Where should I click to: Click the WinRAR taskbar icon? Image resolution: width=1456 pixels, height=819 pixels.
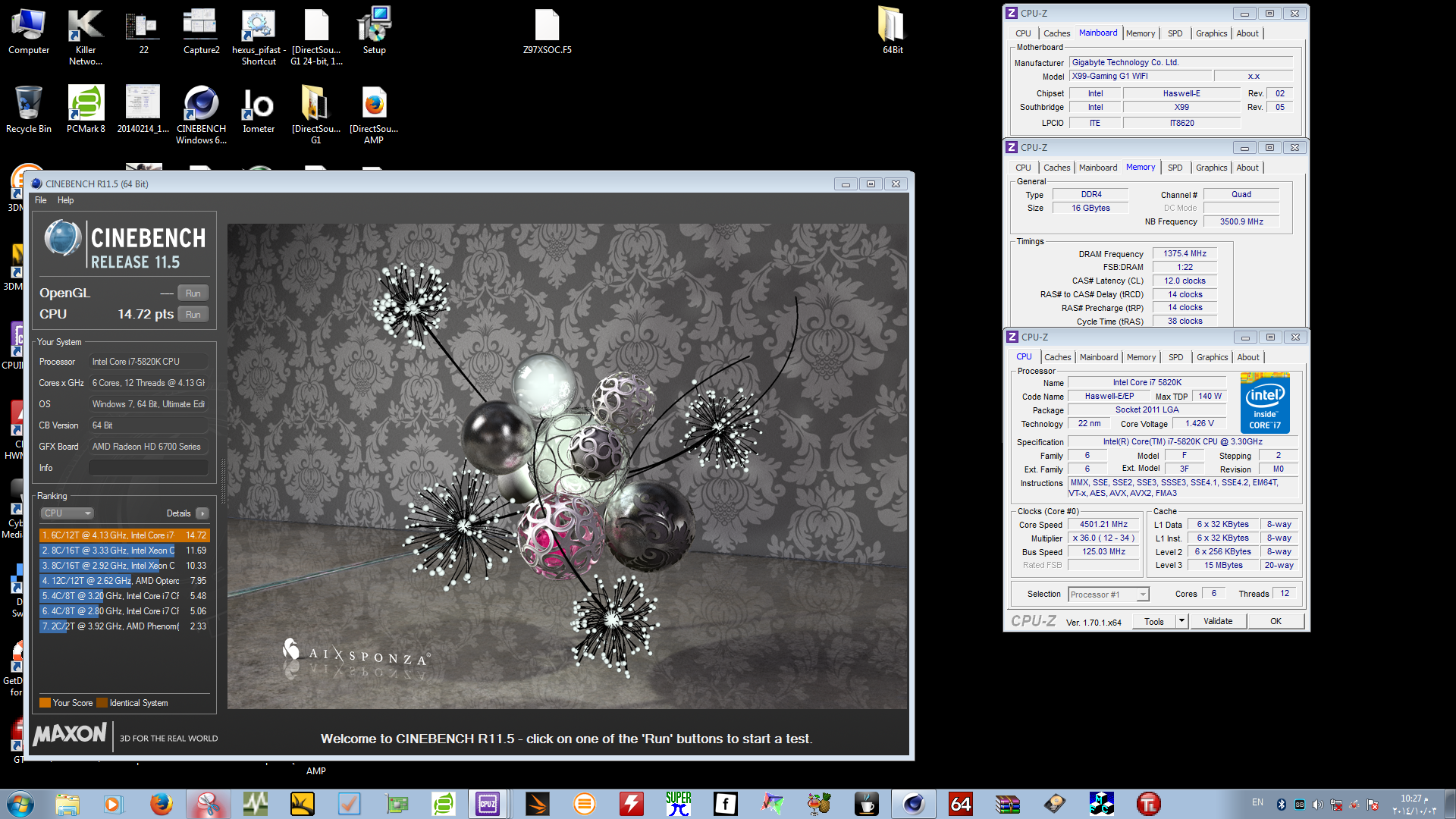[1007, 804]
